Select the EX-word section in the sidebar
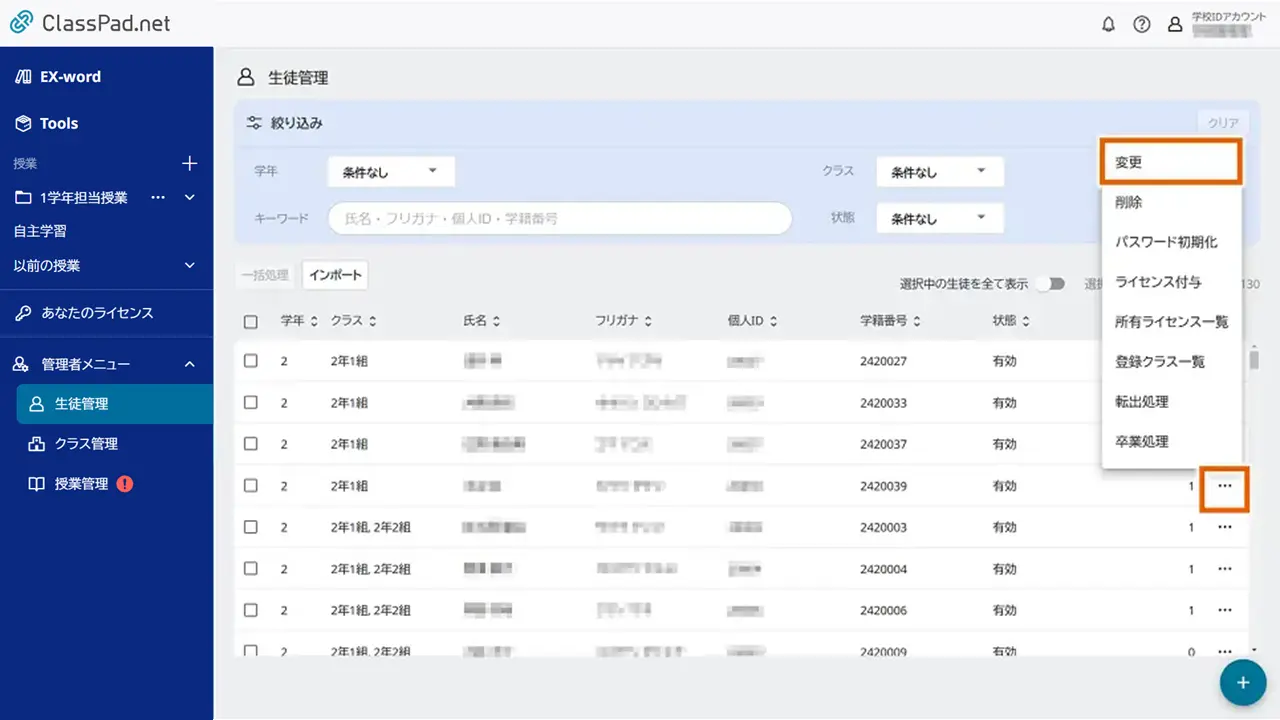The height and width of the screenshot is (720, 1280). 69,76
